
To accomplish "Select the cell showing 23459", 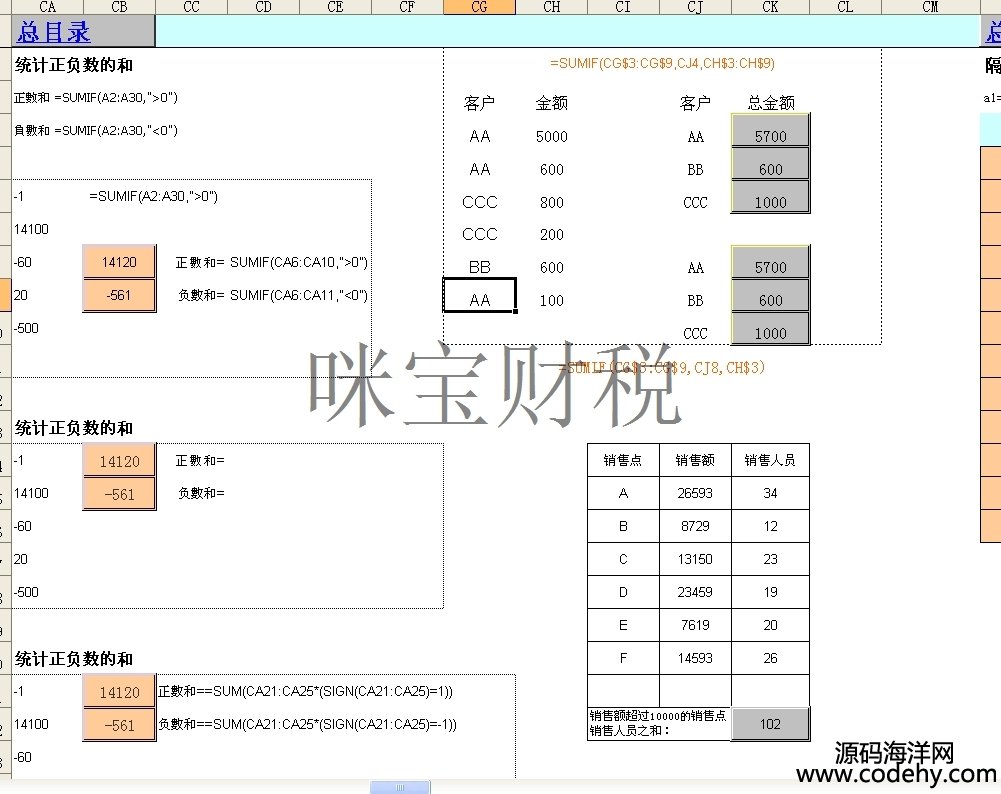I will (695, 592).
